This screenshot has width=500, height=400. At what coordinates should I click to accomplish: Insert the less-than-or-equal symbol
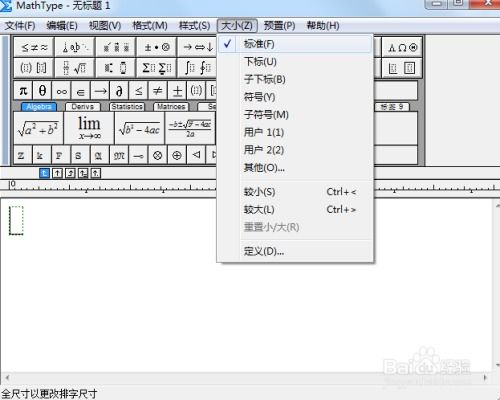[139, 90]
